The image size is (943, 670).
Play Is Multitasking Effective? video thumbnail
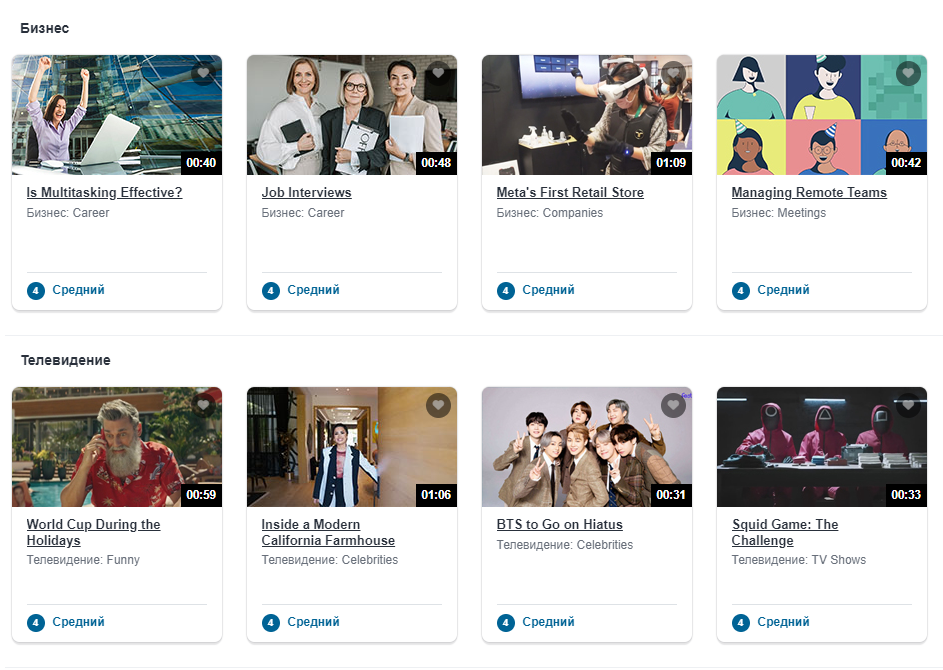click(x=117, y=115)
